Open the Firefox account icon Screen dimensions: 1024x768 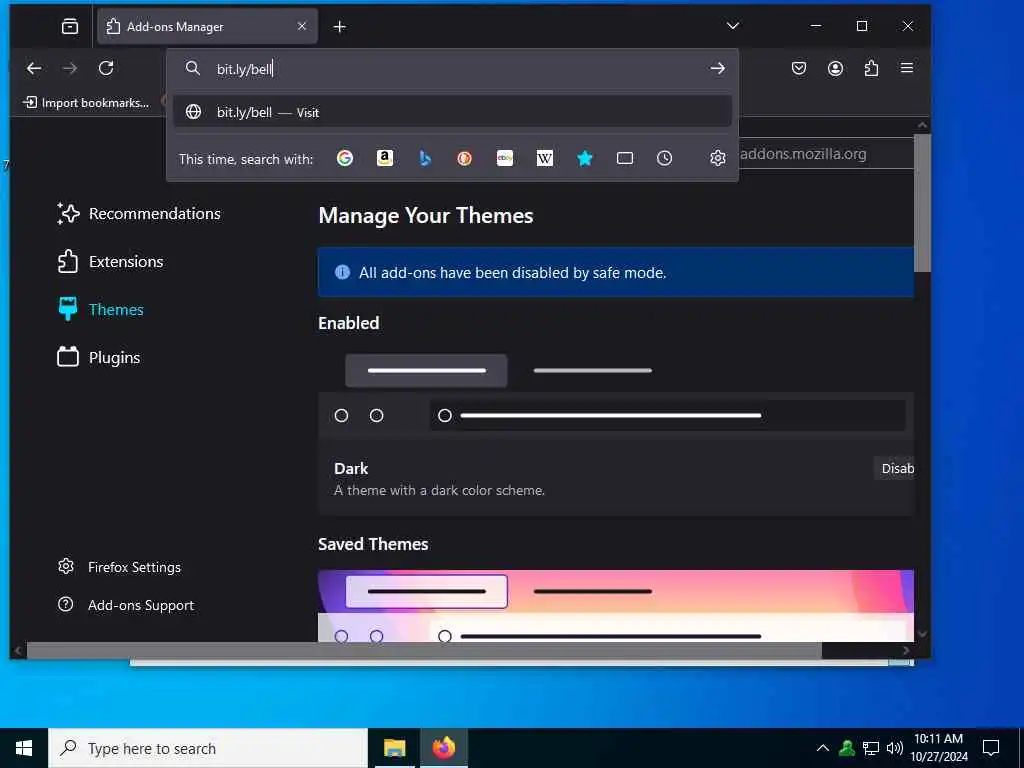[835, 68]
